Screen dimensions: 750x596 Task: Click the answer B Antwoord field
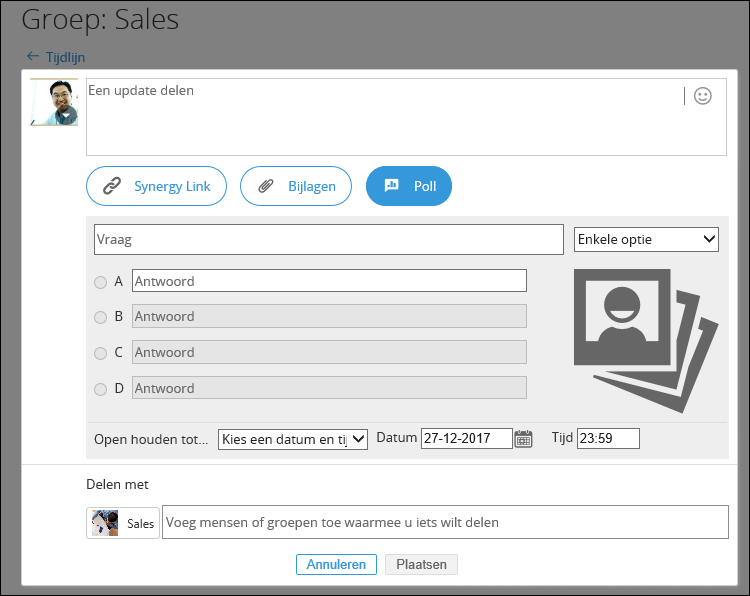tap(330, 316)
